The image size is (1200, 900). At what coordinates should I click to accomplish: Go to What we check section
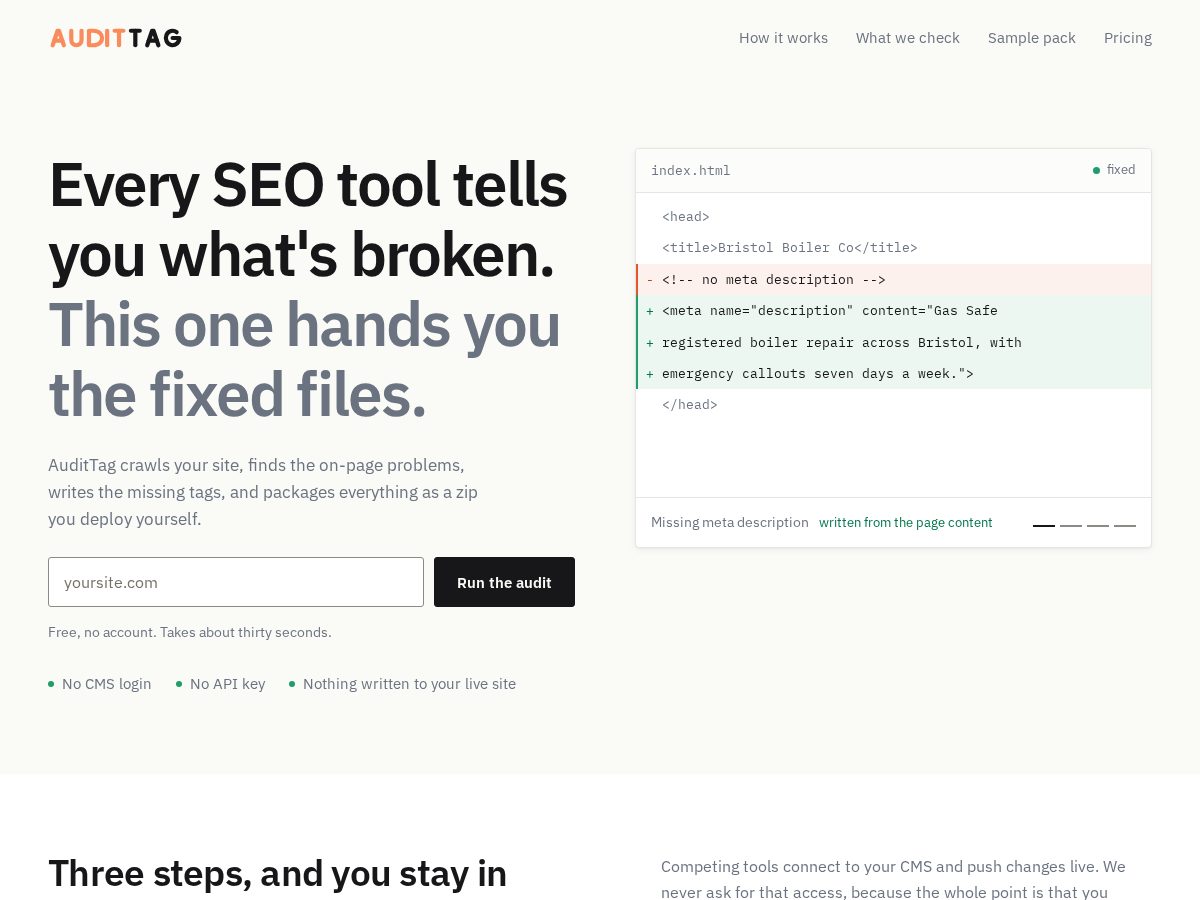[x=907, y=38]
